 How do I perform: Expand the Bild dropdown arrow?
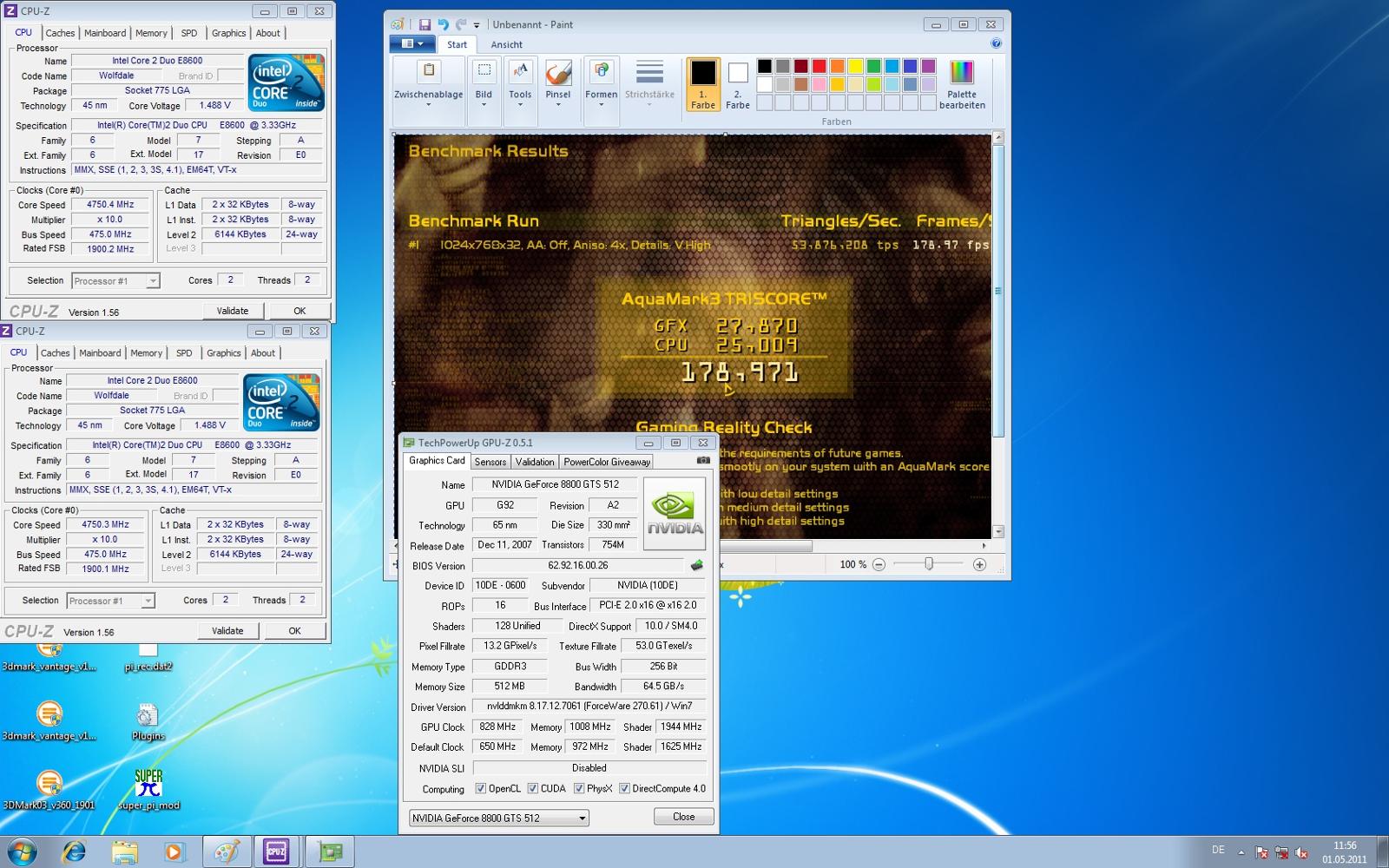(x=484, y=105)
